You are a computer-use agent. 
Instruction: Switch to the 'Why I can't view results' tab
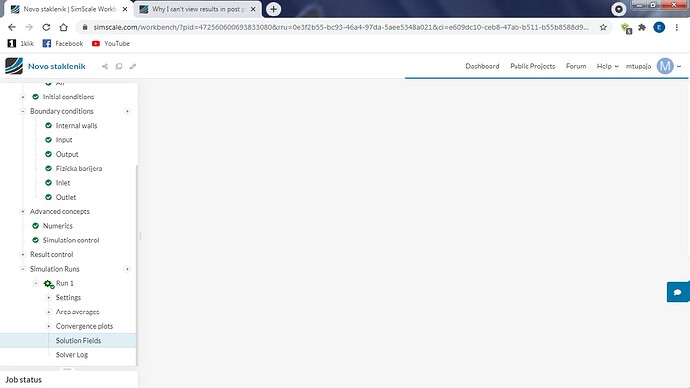[197, 9]
